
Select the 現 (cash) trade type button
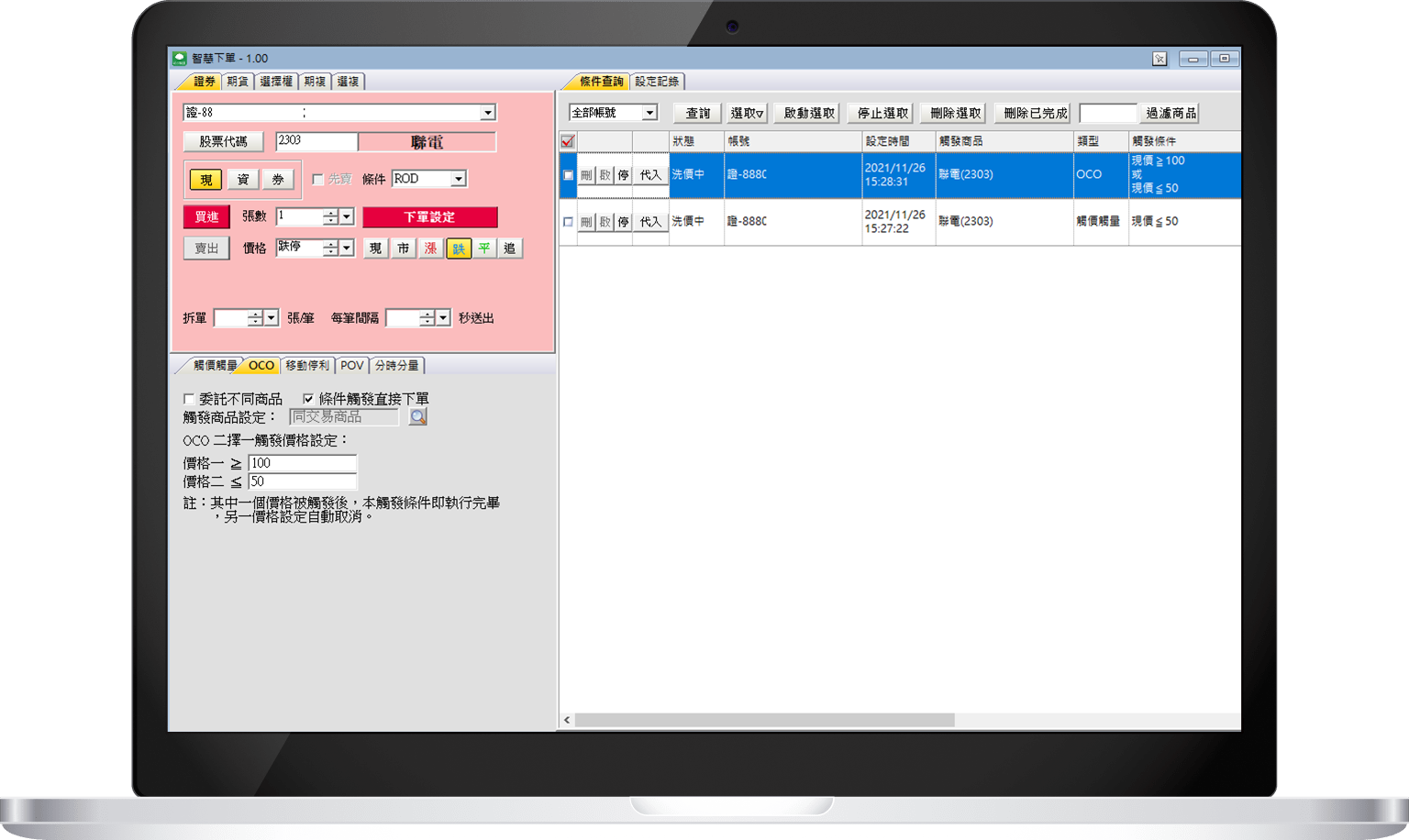pyautogui.click(x=206, y=180)
